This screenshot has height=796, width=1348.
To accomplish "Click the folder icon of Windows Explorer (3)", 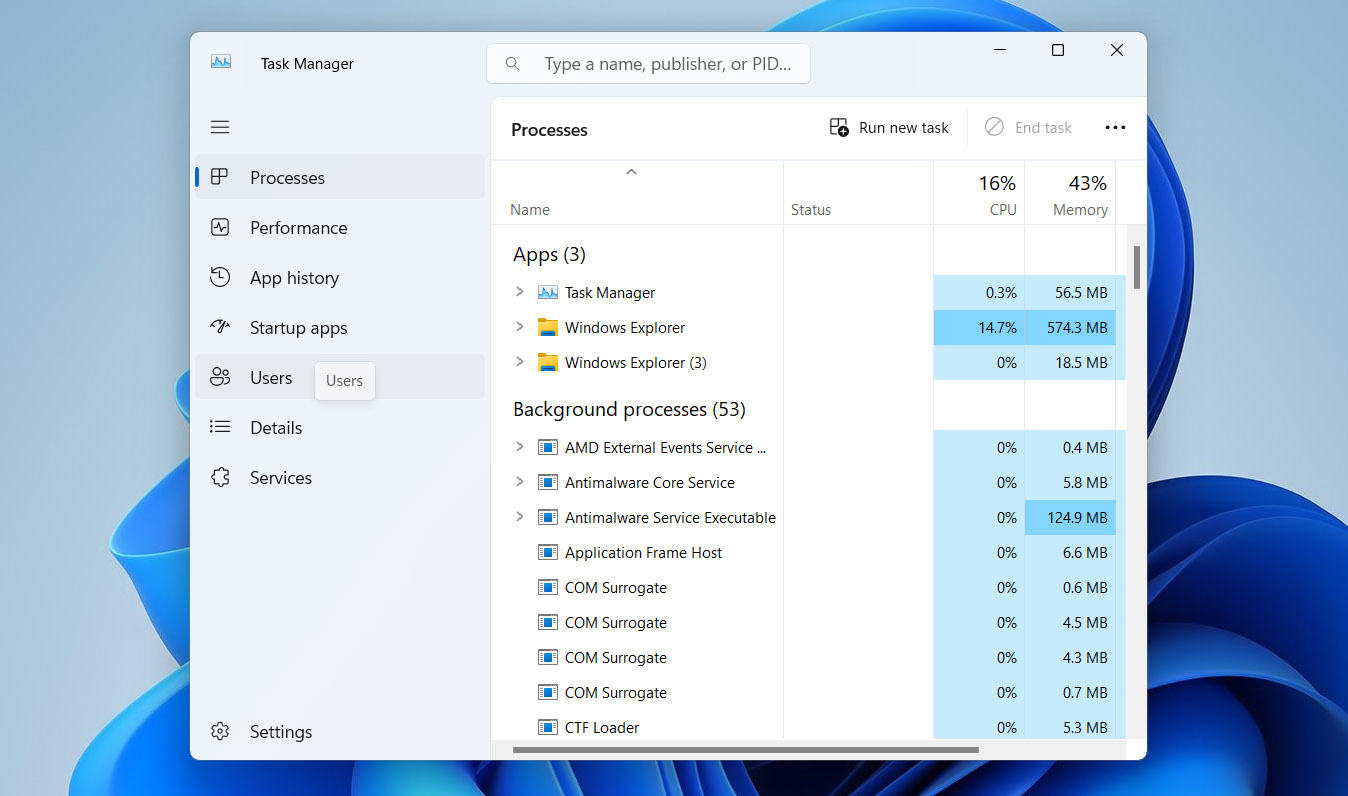I will [547, 362].
